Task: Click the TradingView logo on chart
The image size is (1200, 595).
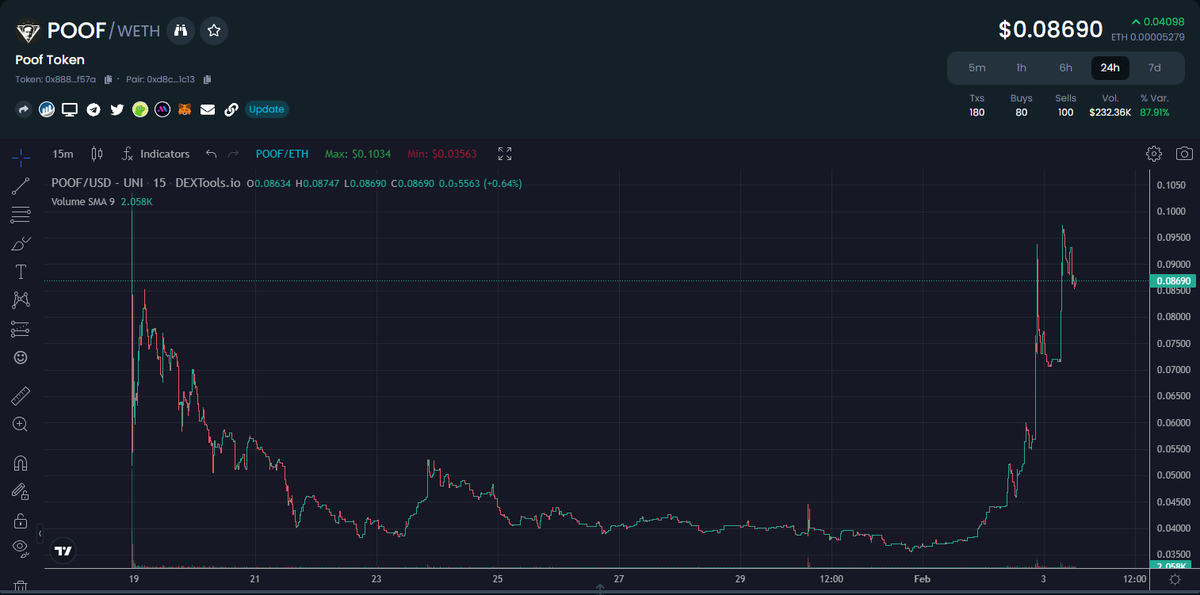Action: 63,550
